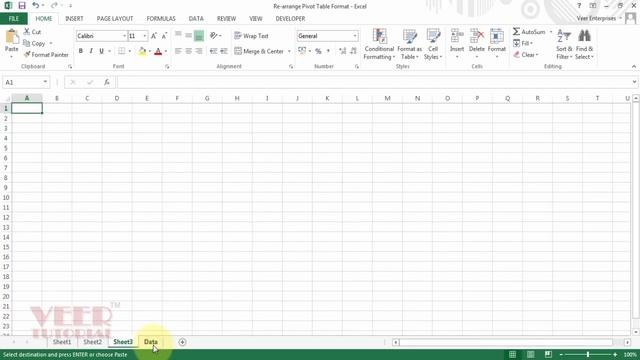
Task: Click the Orientation text angle icon
Action: (x=213, y=36)
